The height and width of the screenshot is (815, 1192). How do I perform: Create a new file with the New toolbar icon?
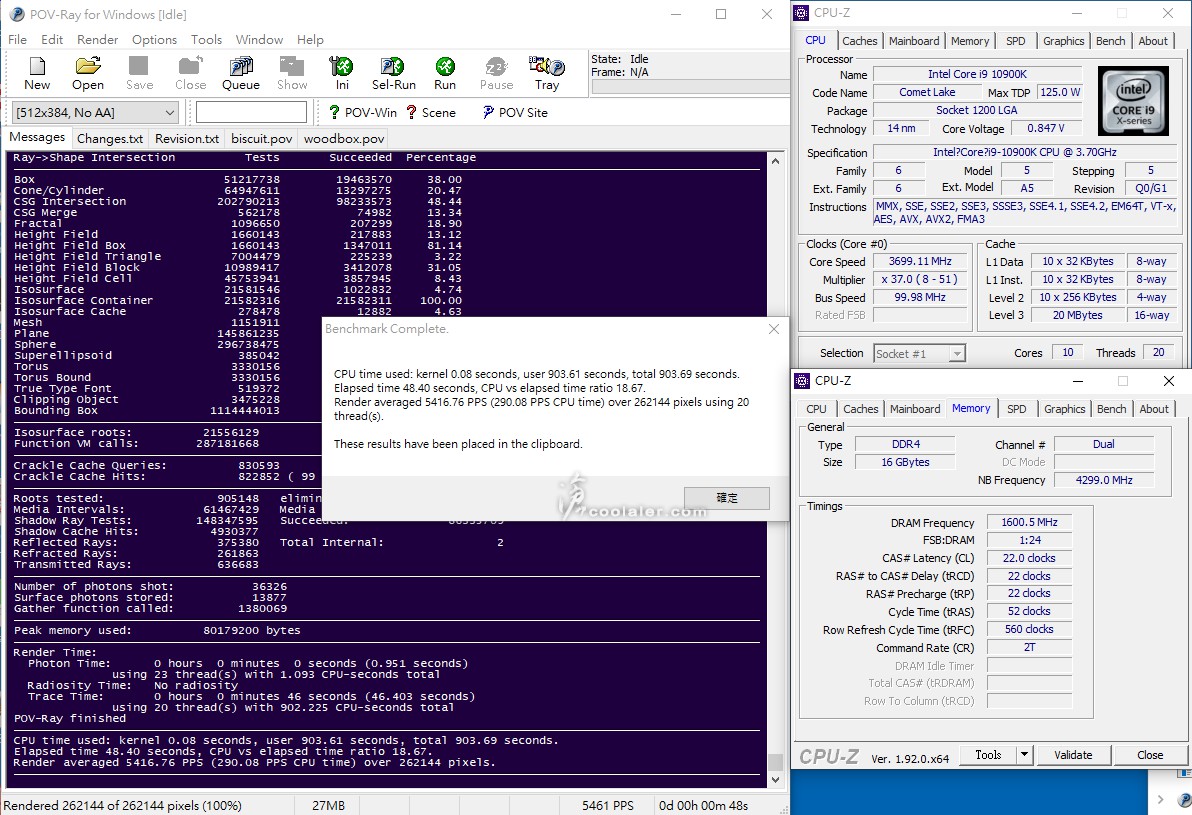(36, 74)
